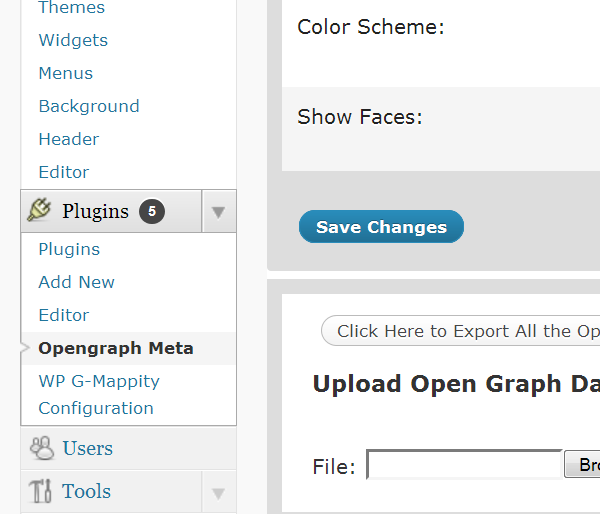Image resolution: width=600 pixels, height=514 pixels.
Task: Open WP G-Mappity Configuration
Action: (x=99, y=395)
